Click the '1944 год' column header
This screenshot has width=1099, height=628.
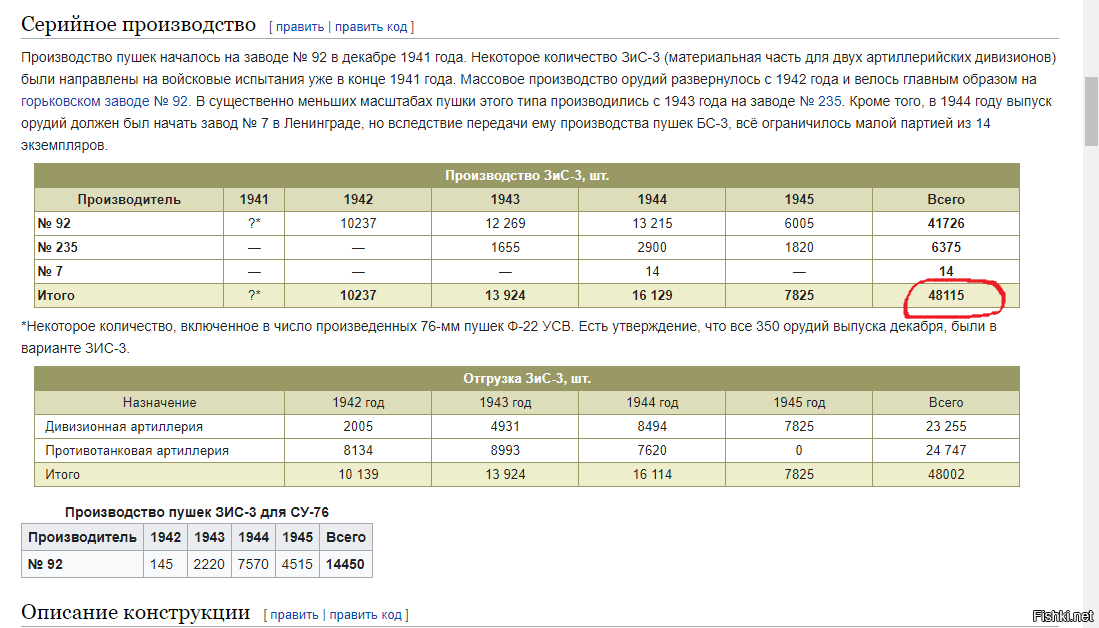point(652,403)
